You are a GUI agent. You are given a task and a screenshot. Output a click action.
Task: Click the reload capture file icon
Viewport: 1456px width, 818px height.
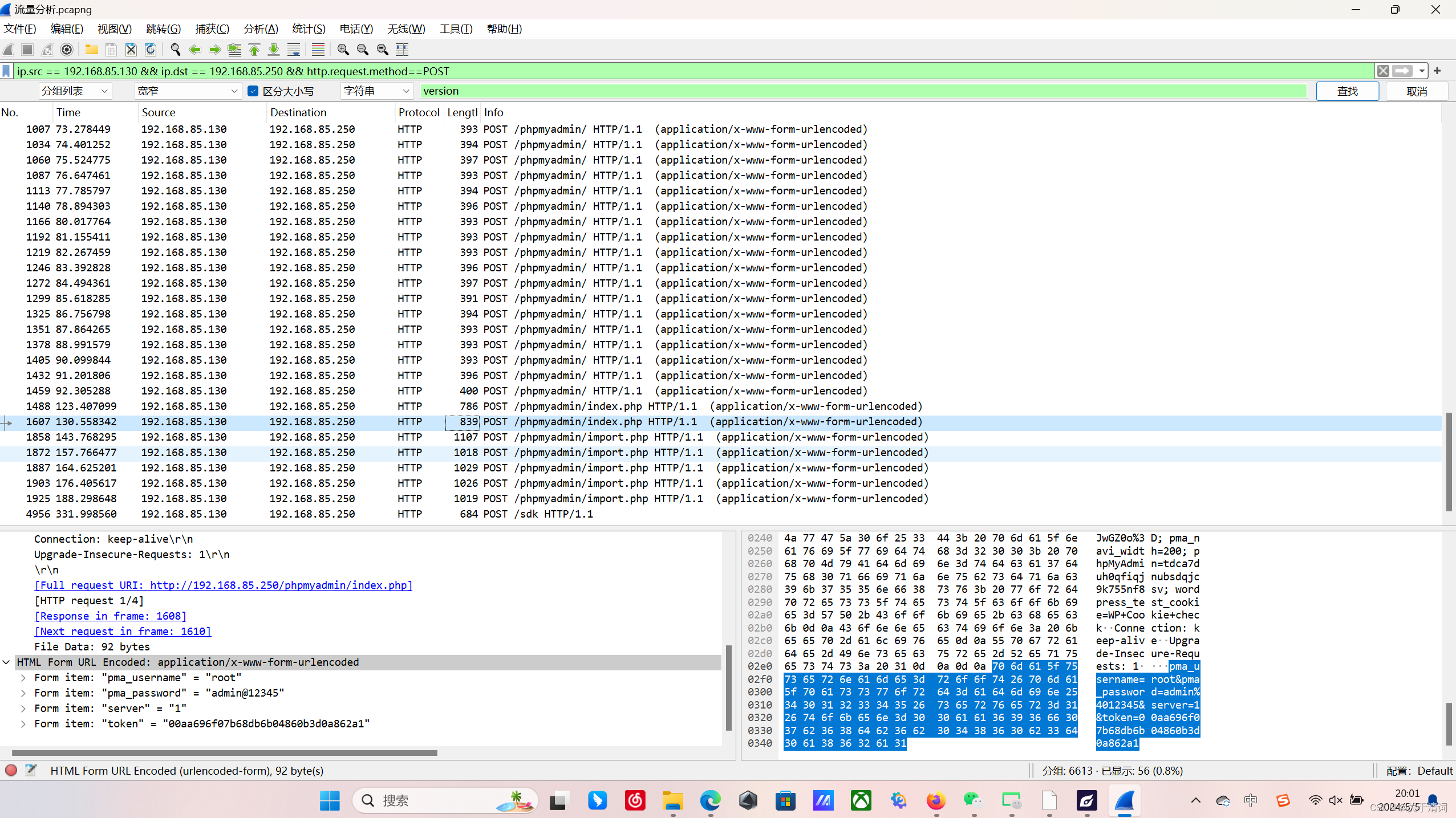click(x=151, y=50)
